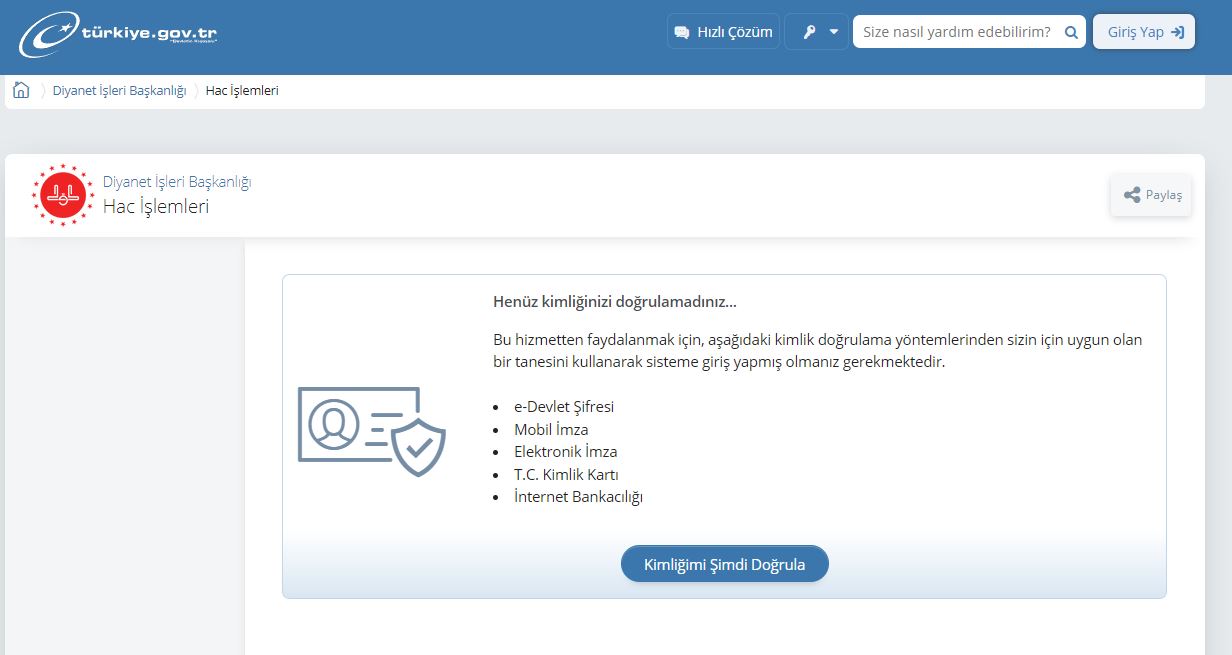
Task: Click the türkiye.gov.tr logo
Action: coord(117,34)
